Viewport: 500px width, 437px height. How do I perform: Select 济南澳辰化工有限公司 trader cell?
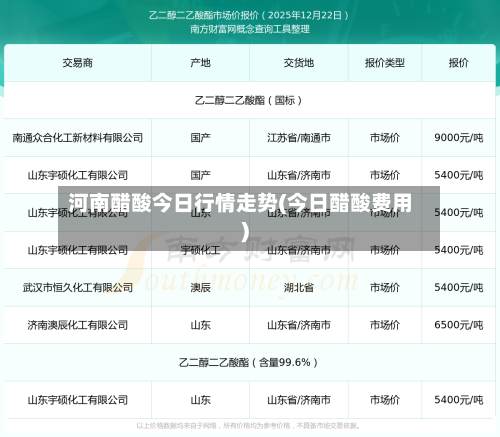coord(78,325)
